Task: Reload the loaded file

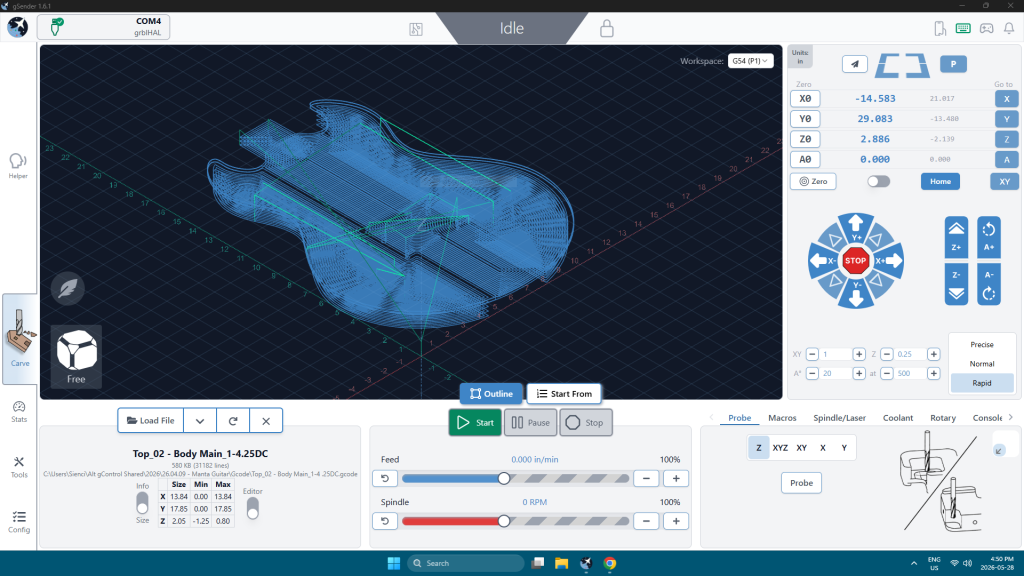Action: point(233,421)
